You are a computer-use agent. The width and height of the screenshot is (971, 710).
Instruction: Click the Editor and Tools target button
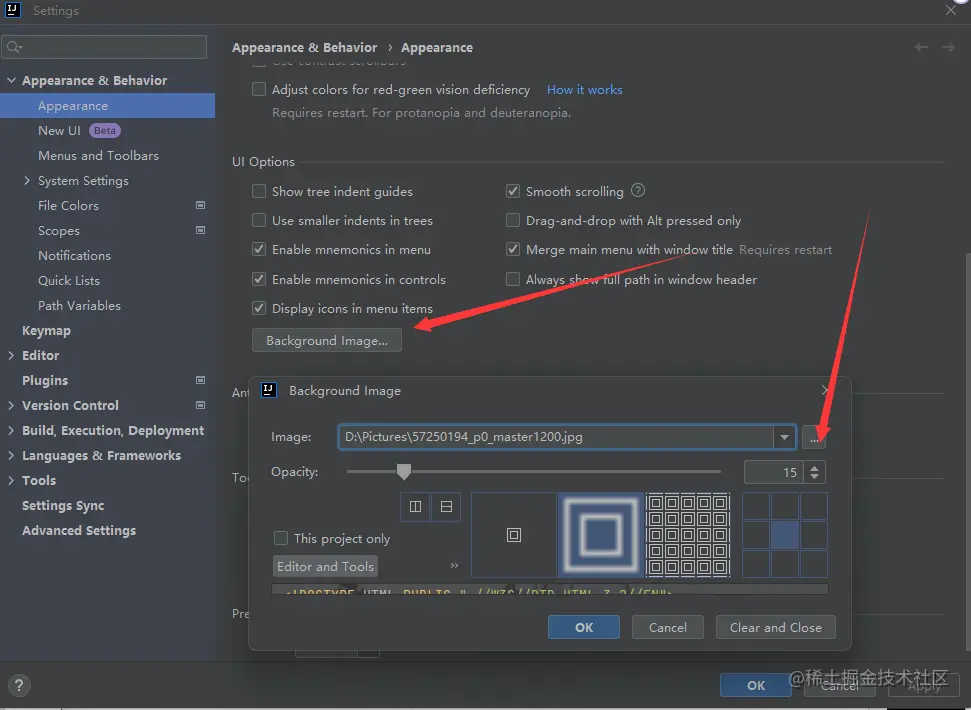[325, 566]
